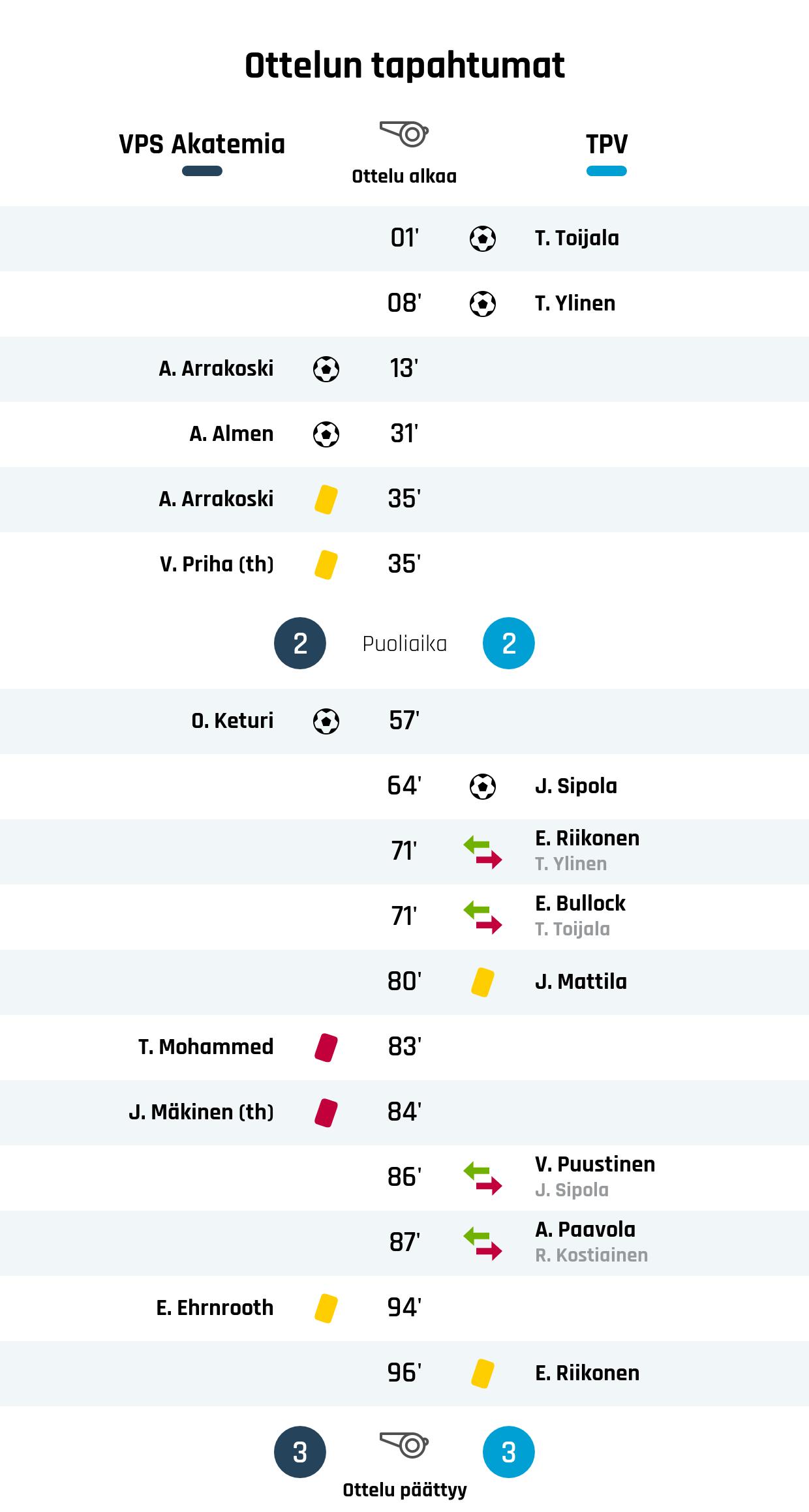
Task: Click the substitution arrows for V. Puustinen
Action: point(482,1178)
